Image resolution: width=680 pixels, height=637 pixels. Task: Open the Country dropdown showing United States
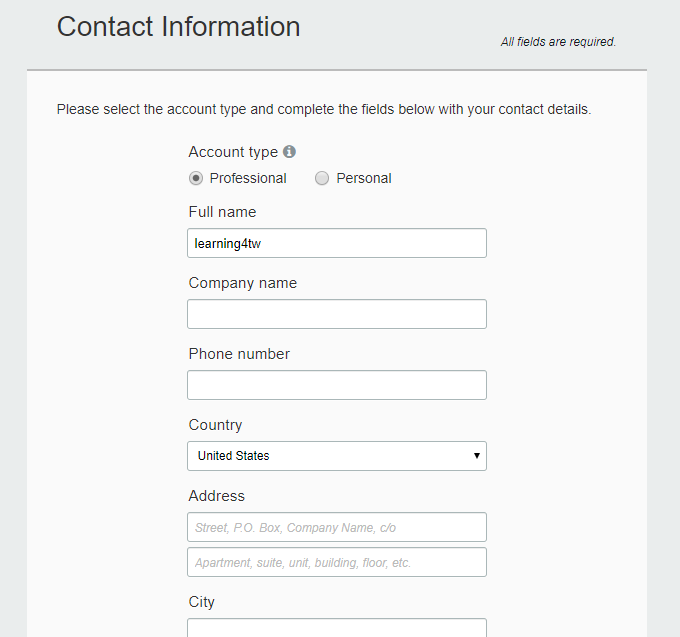[x=337, y=456]
